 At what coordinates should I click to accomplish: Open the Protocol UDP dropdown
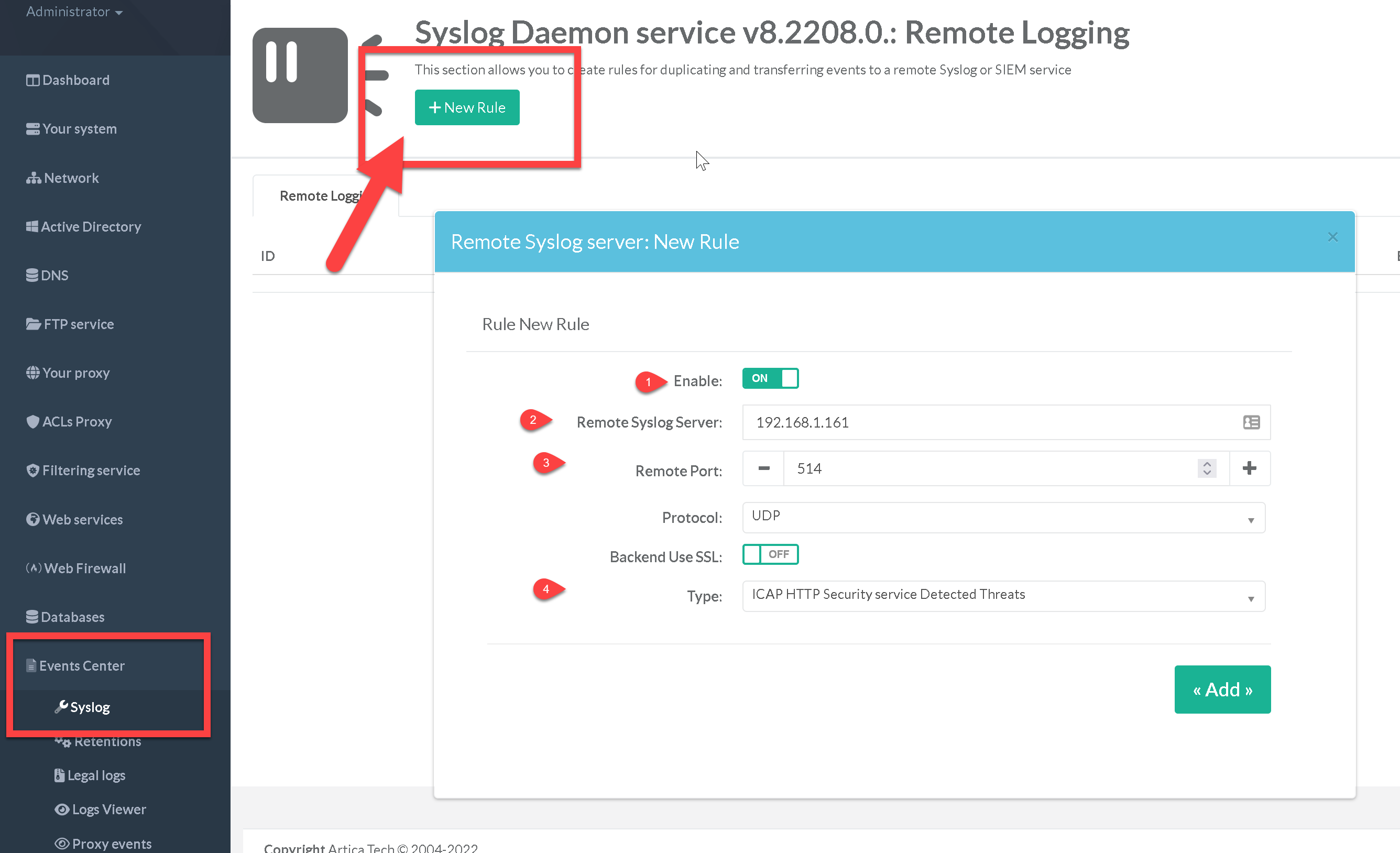tap(1003, 517)
